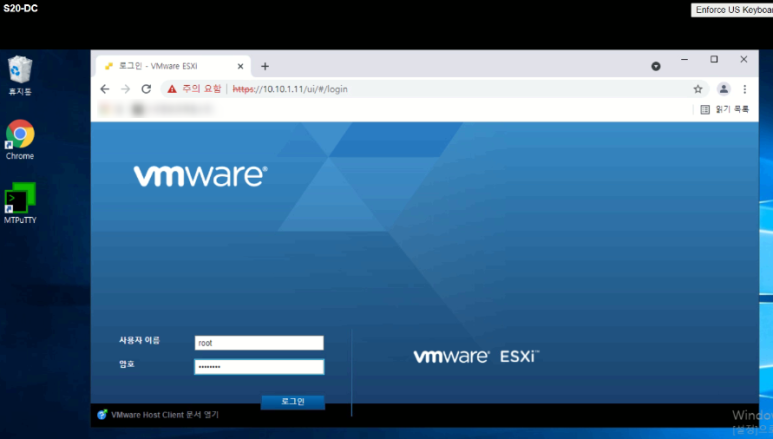773x439 pixels.
Task: Click the password field
Action: tap(259, 366)
